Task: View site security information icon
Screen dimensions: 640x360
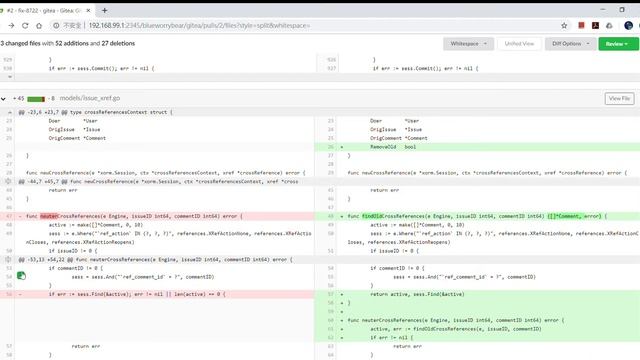Action: (56, 25)
